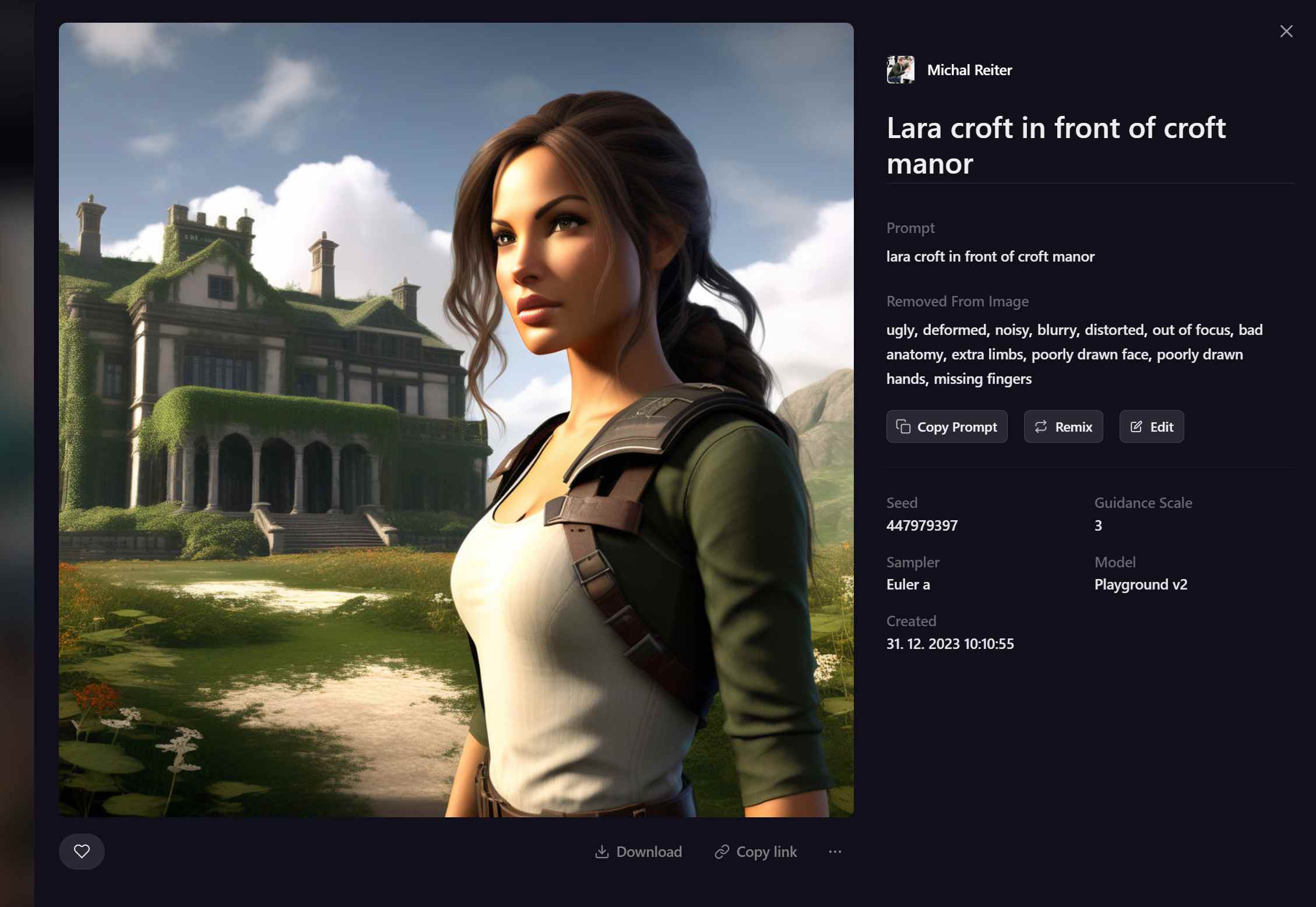
Task: Click the Guidance Scale value 3
Action: (1098, 525)
